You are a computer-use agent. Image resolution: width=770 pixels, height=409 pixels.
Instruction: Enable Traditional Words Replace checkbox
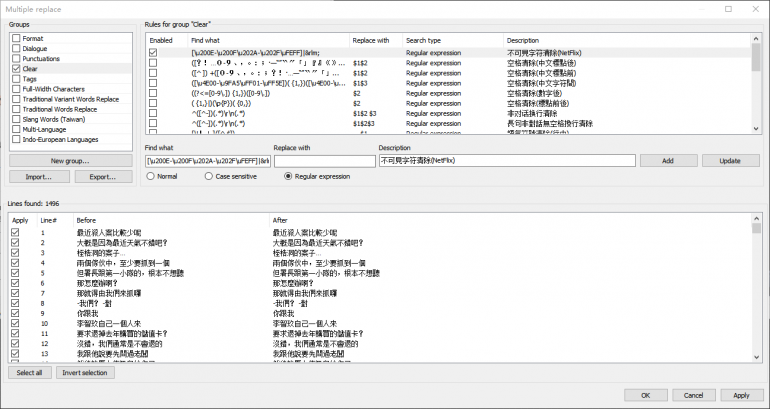(x=16, y=109)
